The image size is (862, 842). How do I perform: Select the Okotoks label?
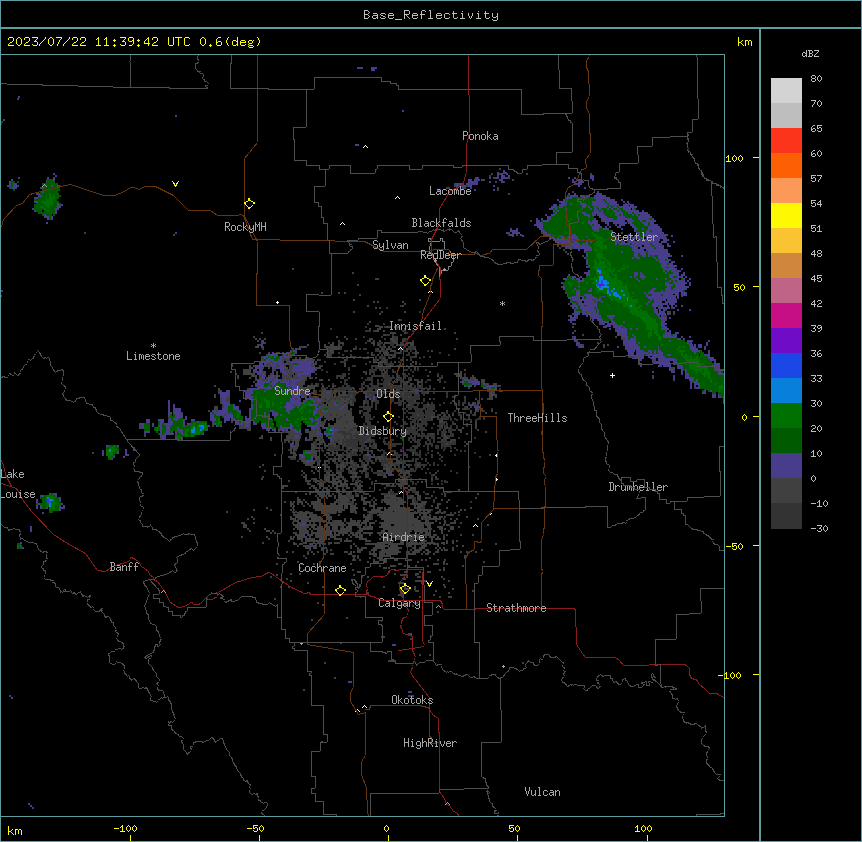(412, 700)
